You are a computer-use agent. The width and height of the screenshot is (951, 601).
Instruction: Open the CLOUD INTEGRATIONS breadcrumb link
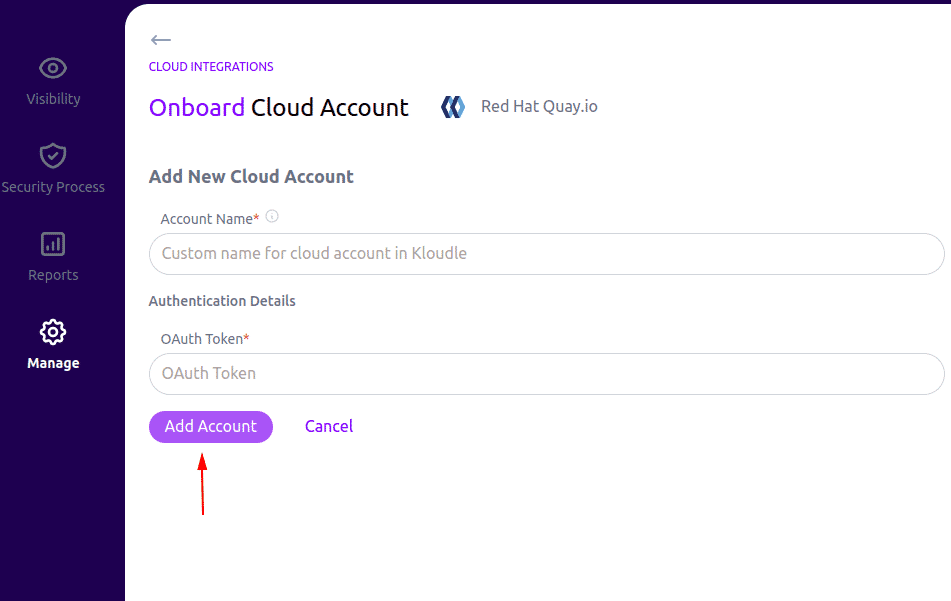coord(210,66)
